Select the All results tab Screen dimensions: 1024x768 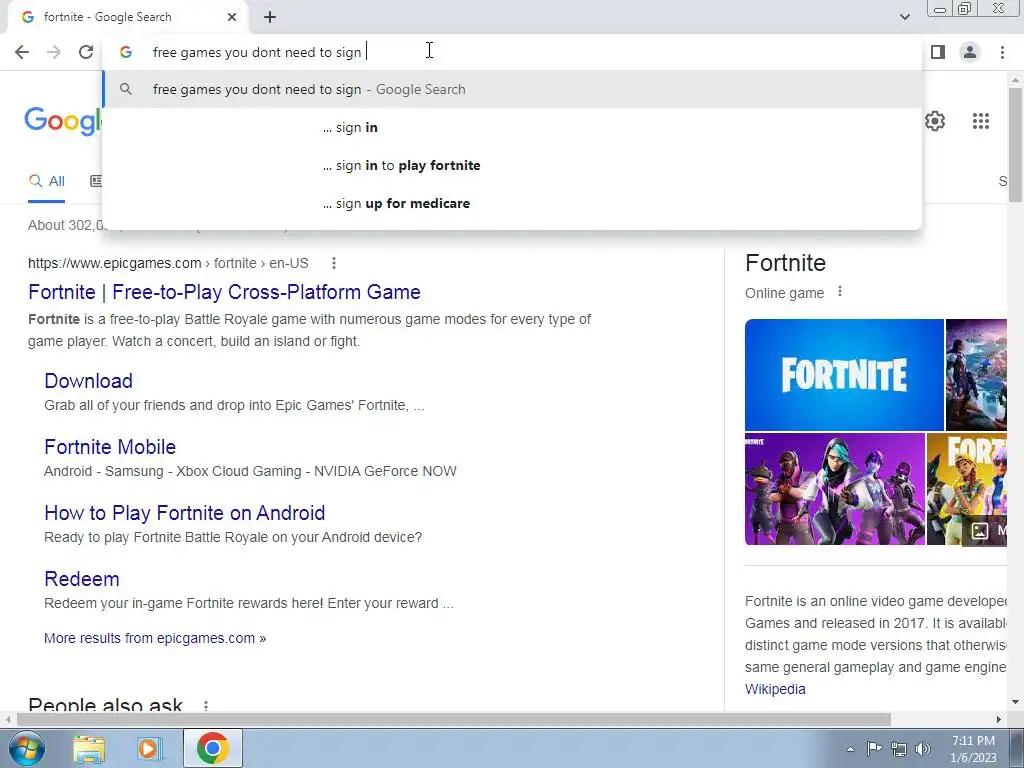(x=46, y=182)
